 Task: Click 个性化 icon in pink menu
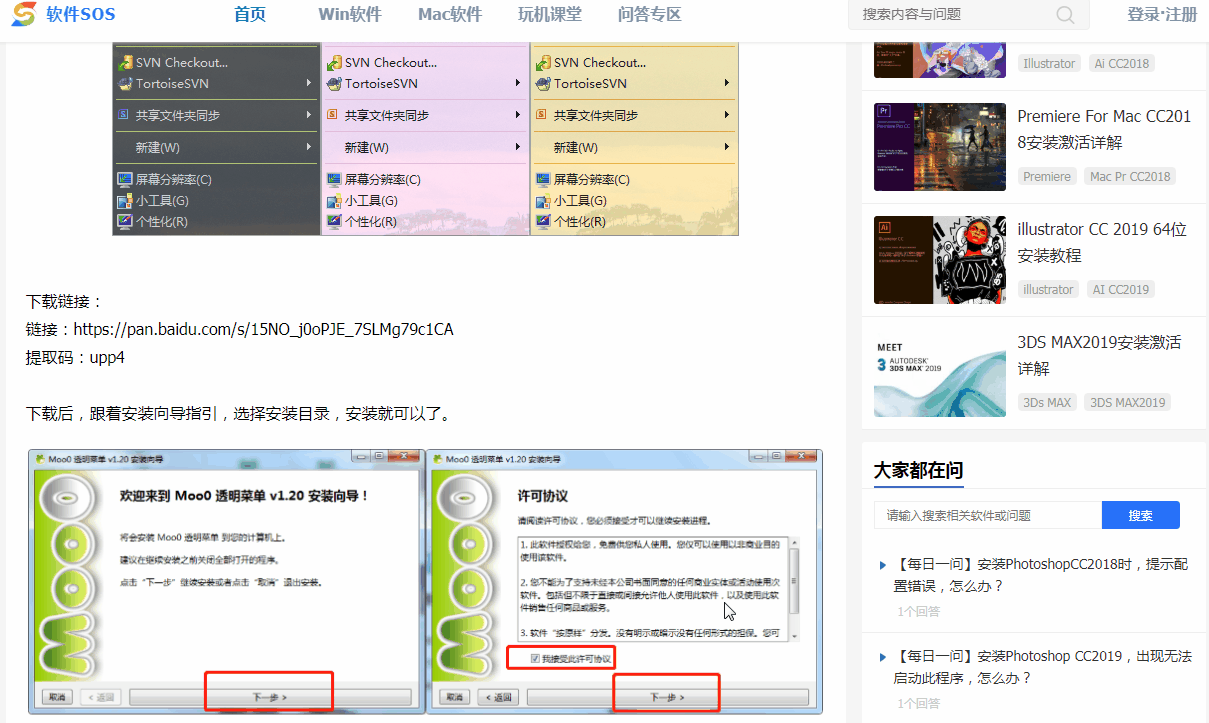tap(334, 221)
